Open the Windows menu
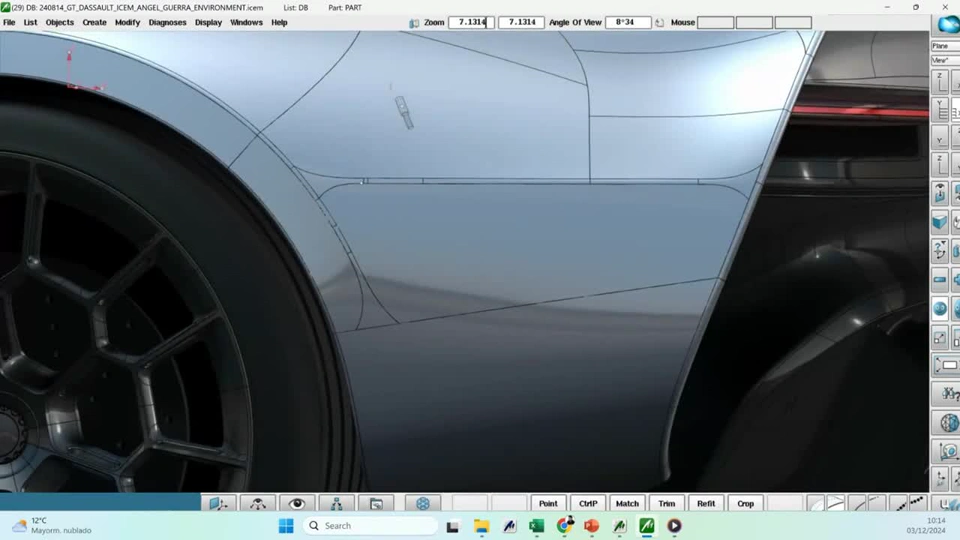 [246, 23]
